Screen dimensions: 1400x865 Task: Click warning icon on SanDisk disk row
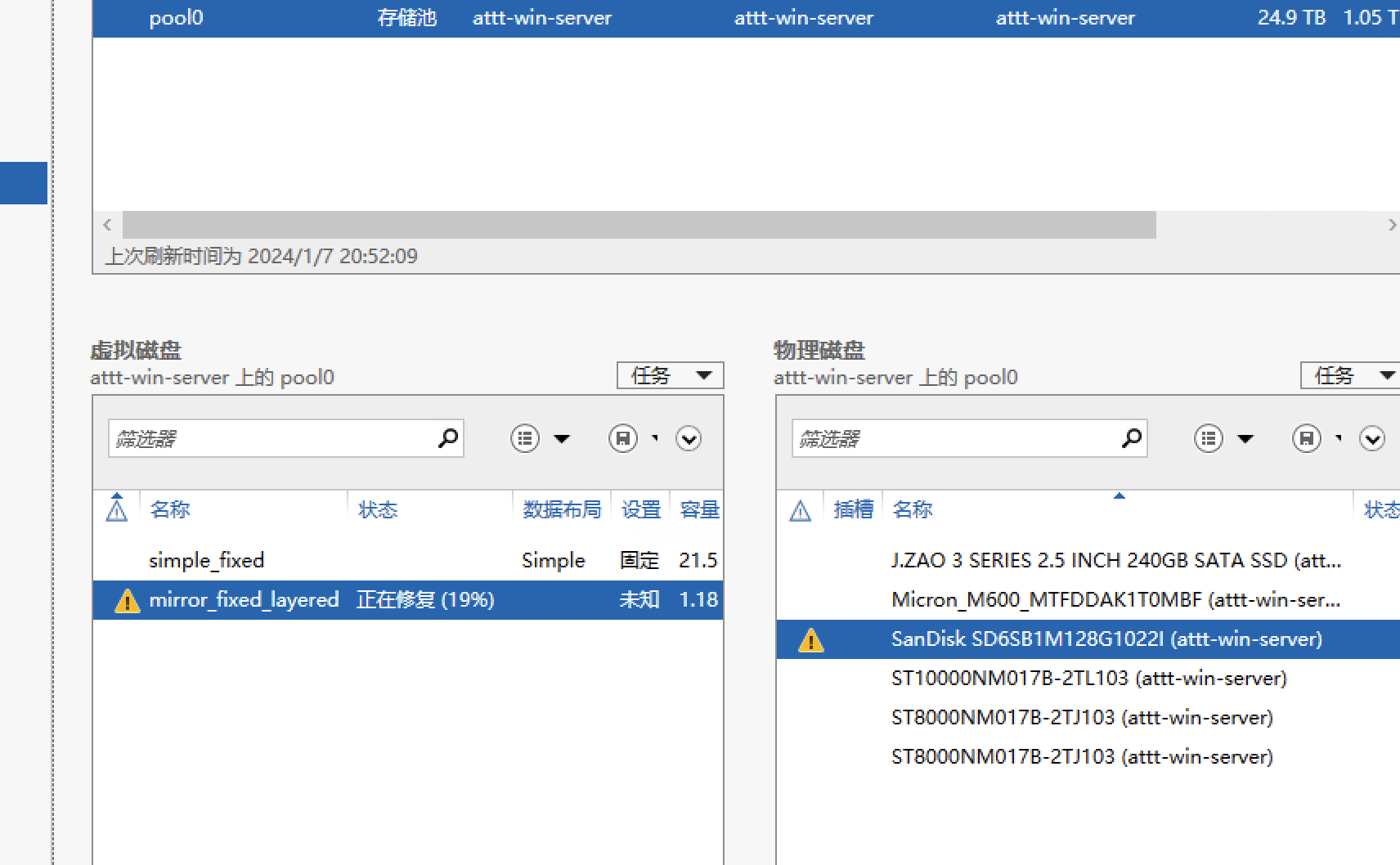[810, 639]
